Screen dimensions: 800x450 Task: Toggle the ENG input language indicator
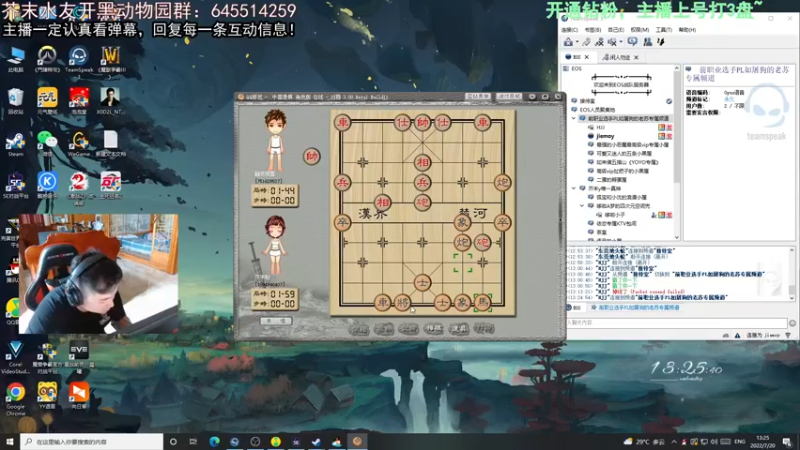[740, 442]
